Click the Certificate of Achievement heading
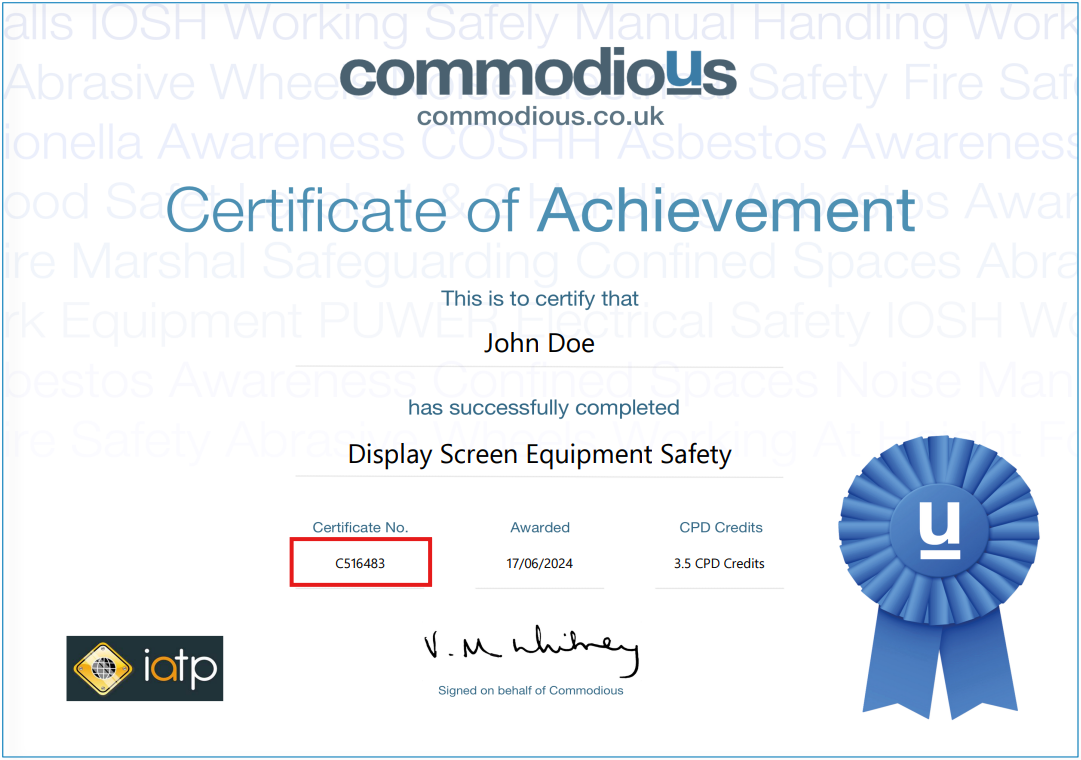 540,210
